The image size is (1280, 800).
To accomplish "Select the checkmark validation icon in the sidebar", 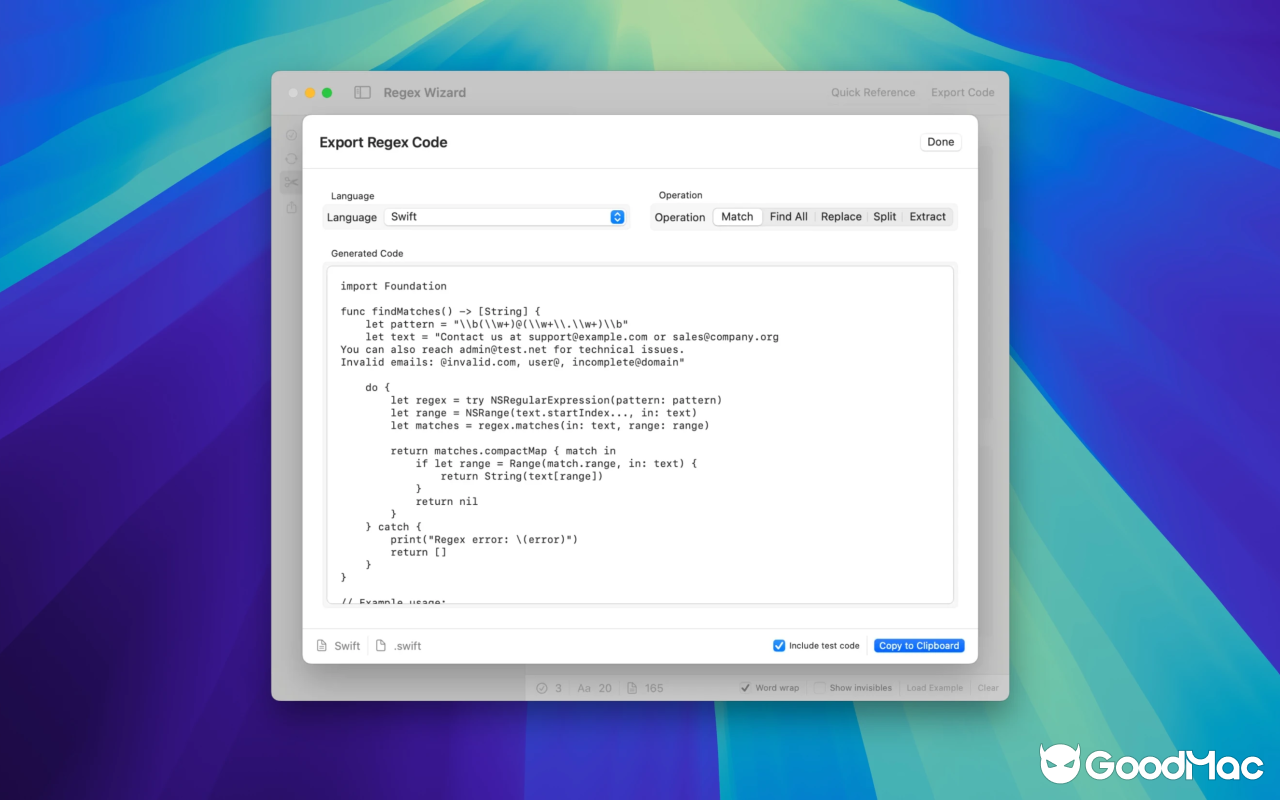I will click(x=291, y=134).
